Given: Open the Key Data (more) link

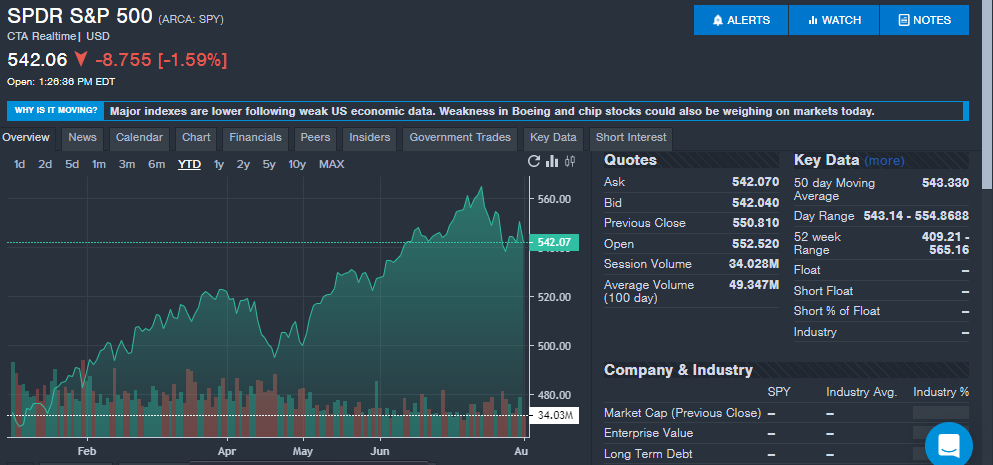Looking at the screenshot, I should tap(884, 161).
